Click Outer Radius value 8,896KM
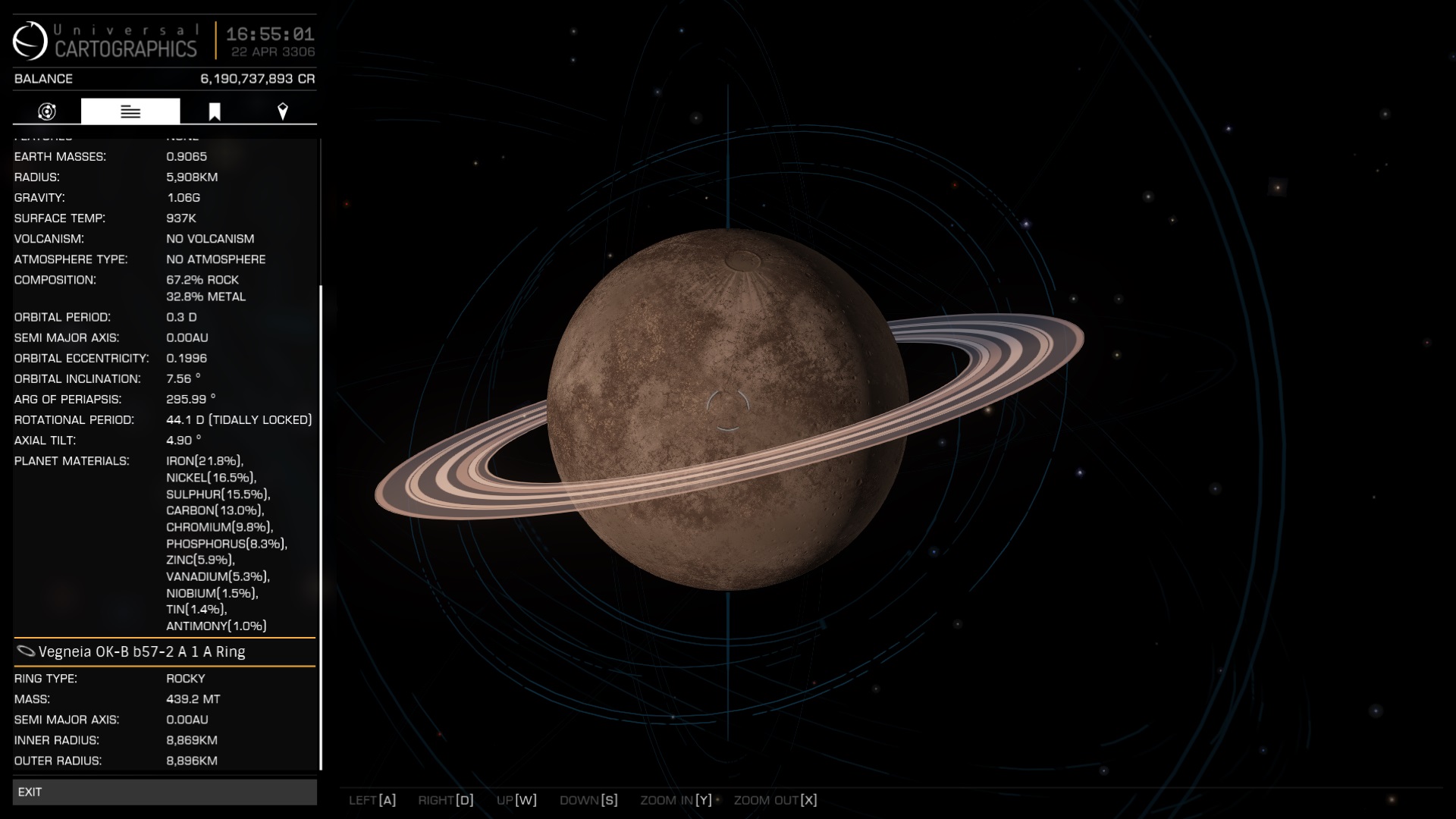This screenshot has height=819, width=1456. (x=192, y=761)
